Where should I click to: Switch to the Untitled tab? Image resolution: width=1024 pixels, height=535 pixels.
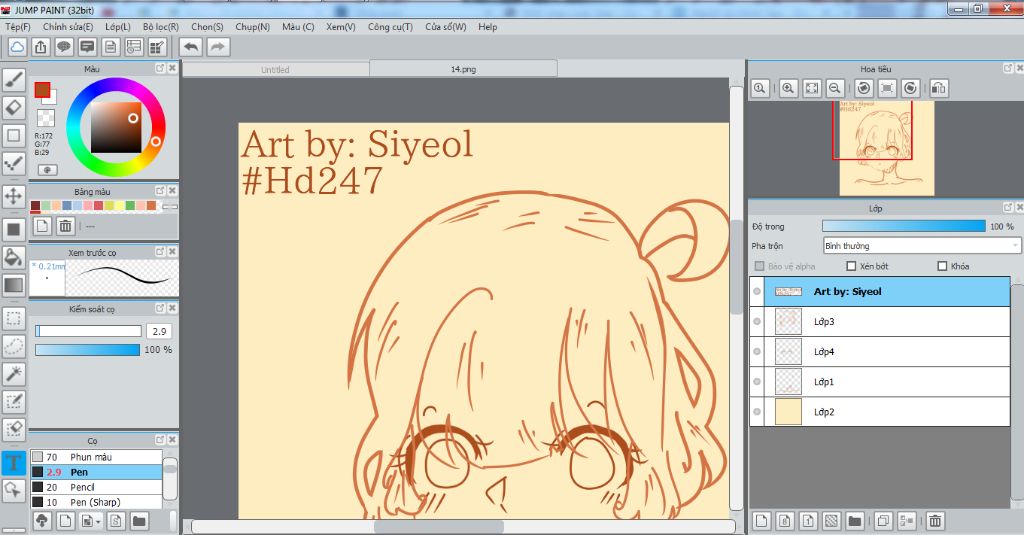[275, 69]
